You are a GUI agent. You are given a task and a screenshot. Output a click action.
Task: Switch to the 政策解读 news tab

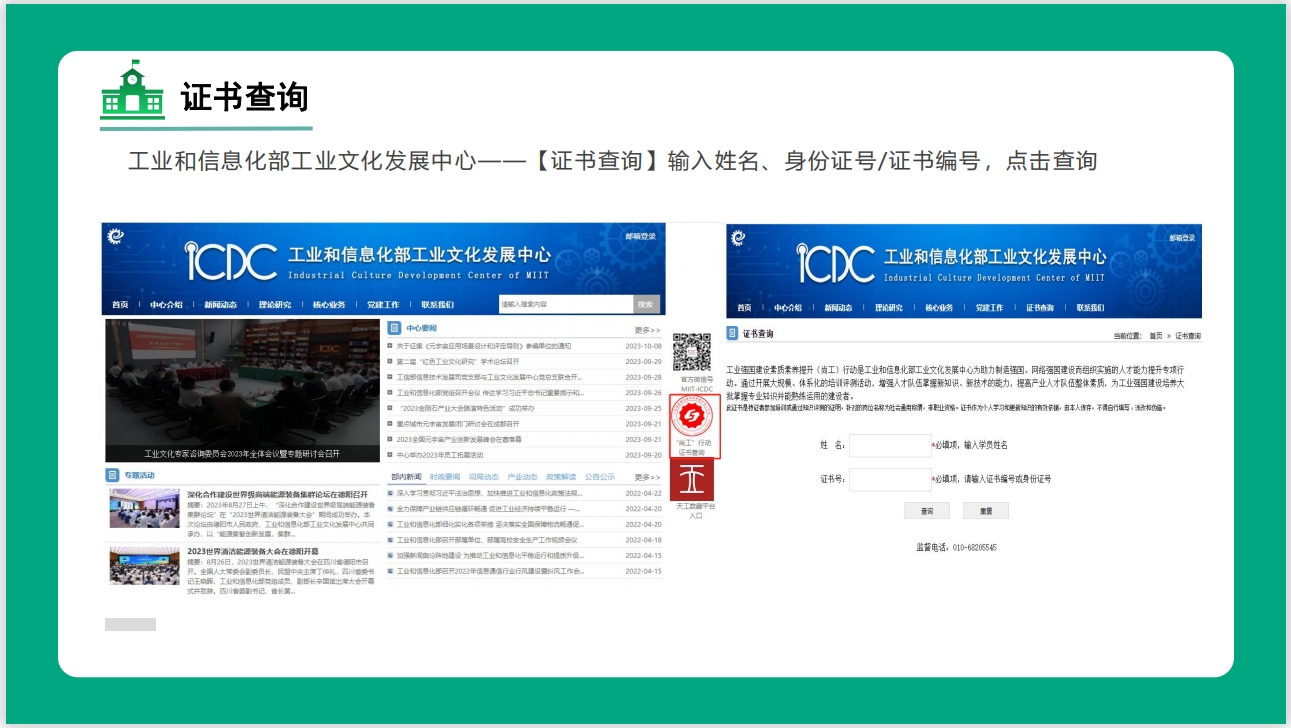click(561, 477)
